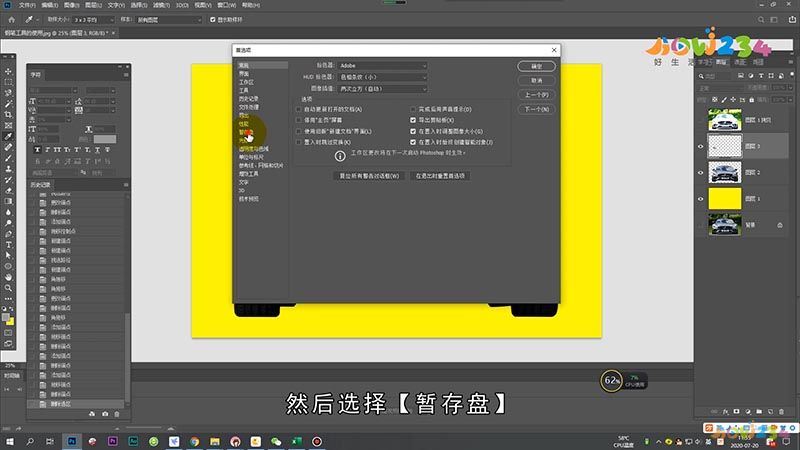Open History panel flyout menu
The width and height of the screenshot is (800, 450).
(126, 185)
